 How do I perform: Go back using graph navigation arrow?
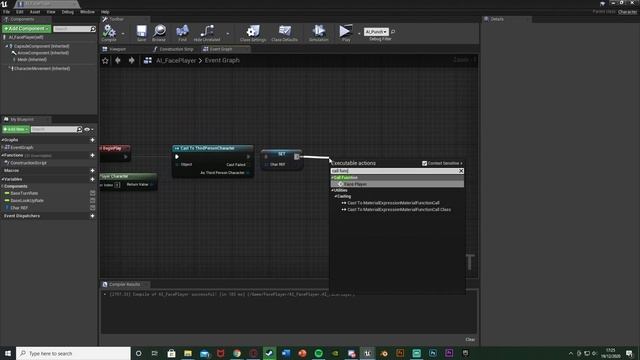[x=118, y=60]
